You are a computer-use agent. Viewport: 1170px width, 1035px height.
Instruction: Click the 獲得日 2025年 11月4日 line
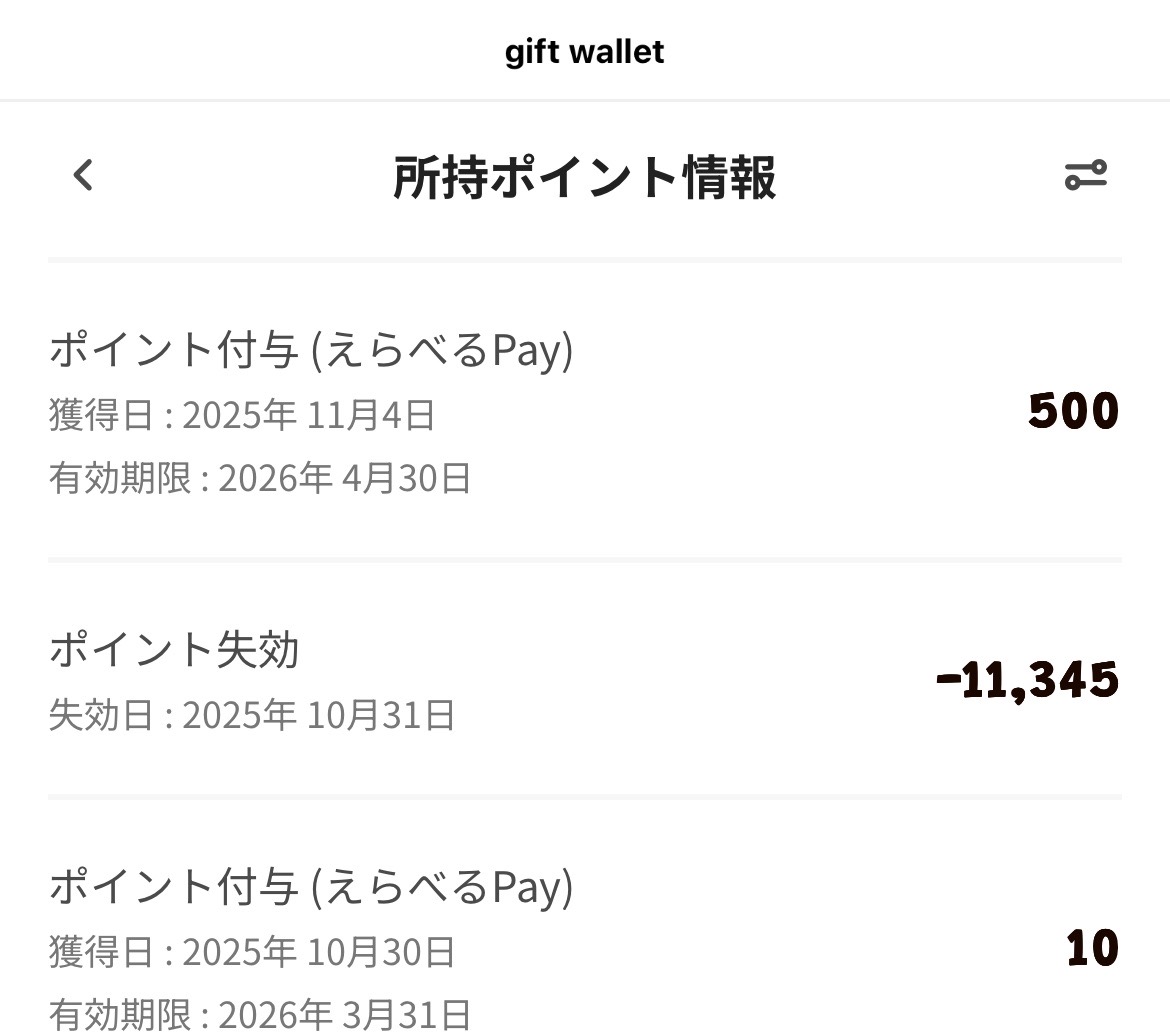[x=242, y=414]
